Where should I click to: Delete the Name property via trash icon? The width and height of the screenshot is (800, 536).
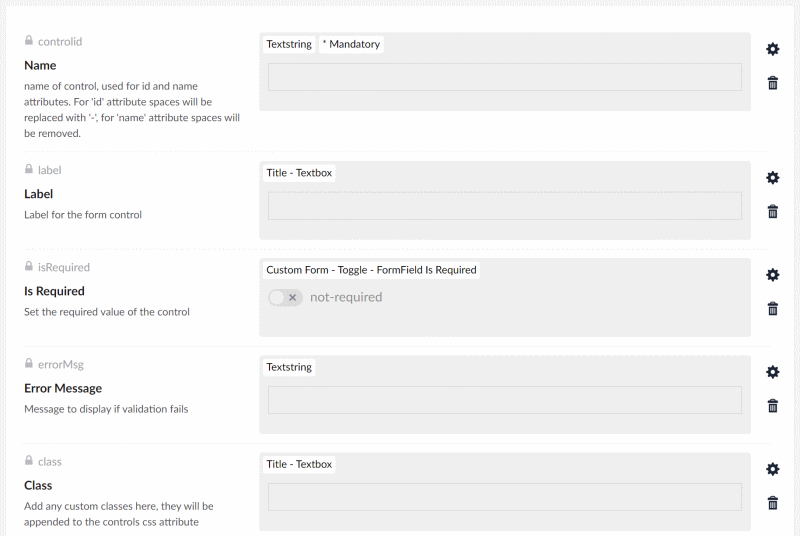(772, 83)
